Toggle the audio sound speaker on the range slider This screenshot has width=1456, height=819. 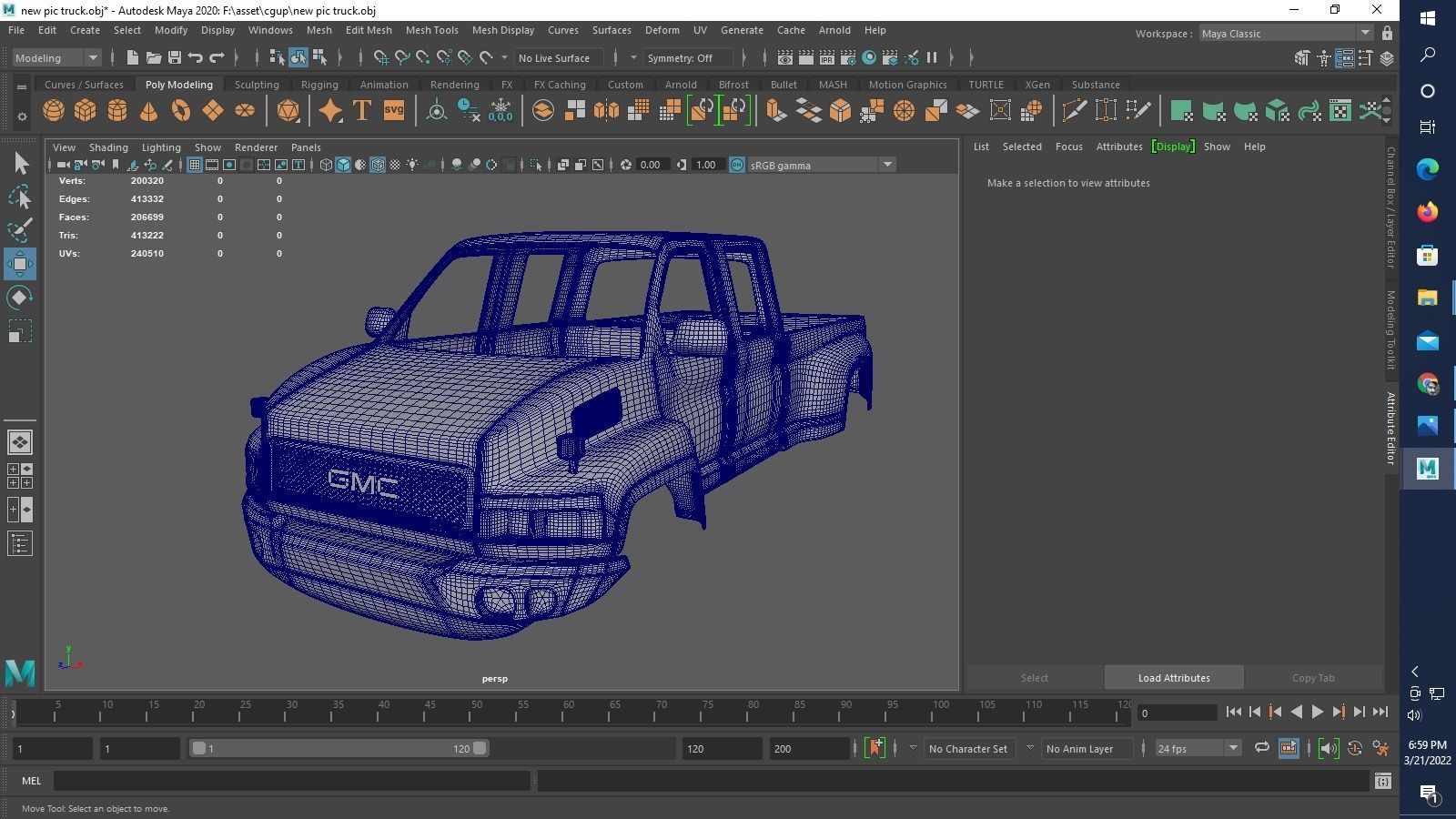point(1329,748)
